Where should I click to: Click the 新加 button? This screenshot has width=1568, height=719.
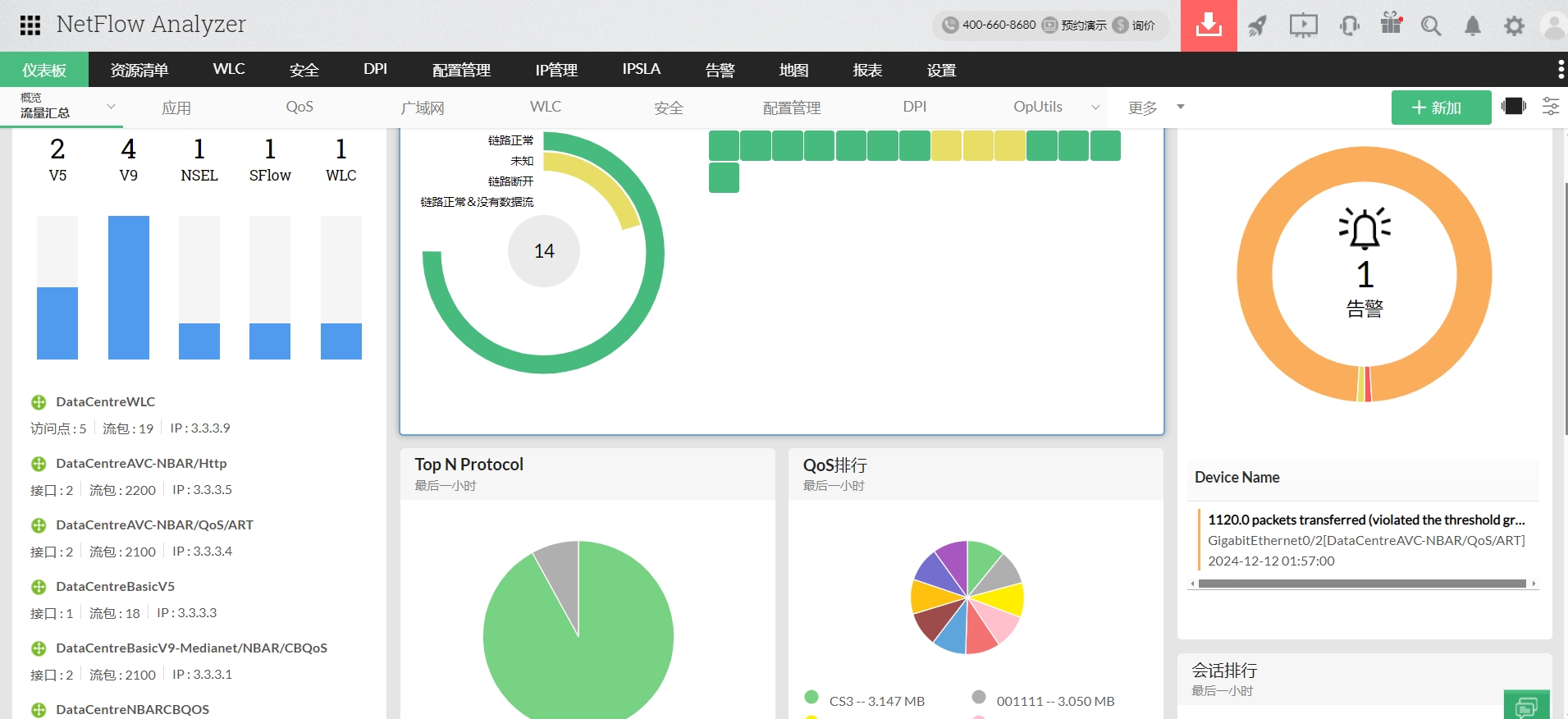pyautogui.click(x=1441, y=108)
